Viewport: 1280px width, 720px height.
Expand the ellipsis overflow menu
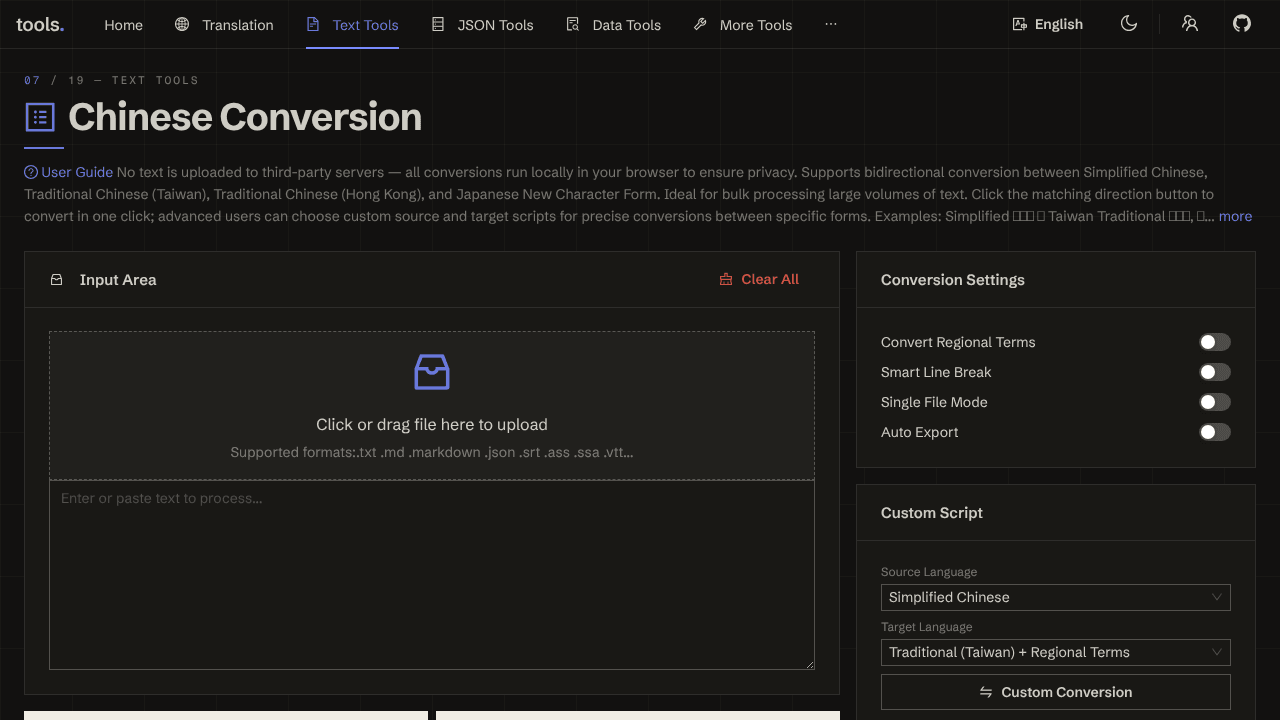(831, 24)
